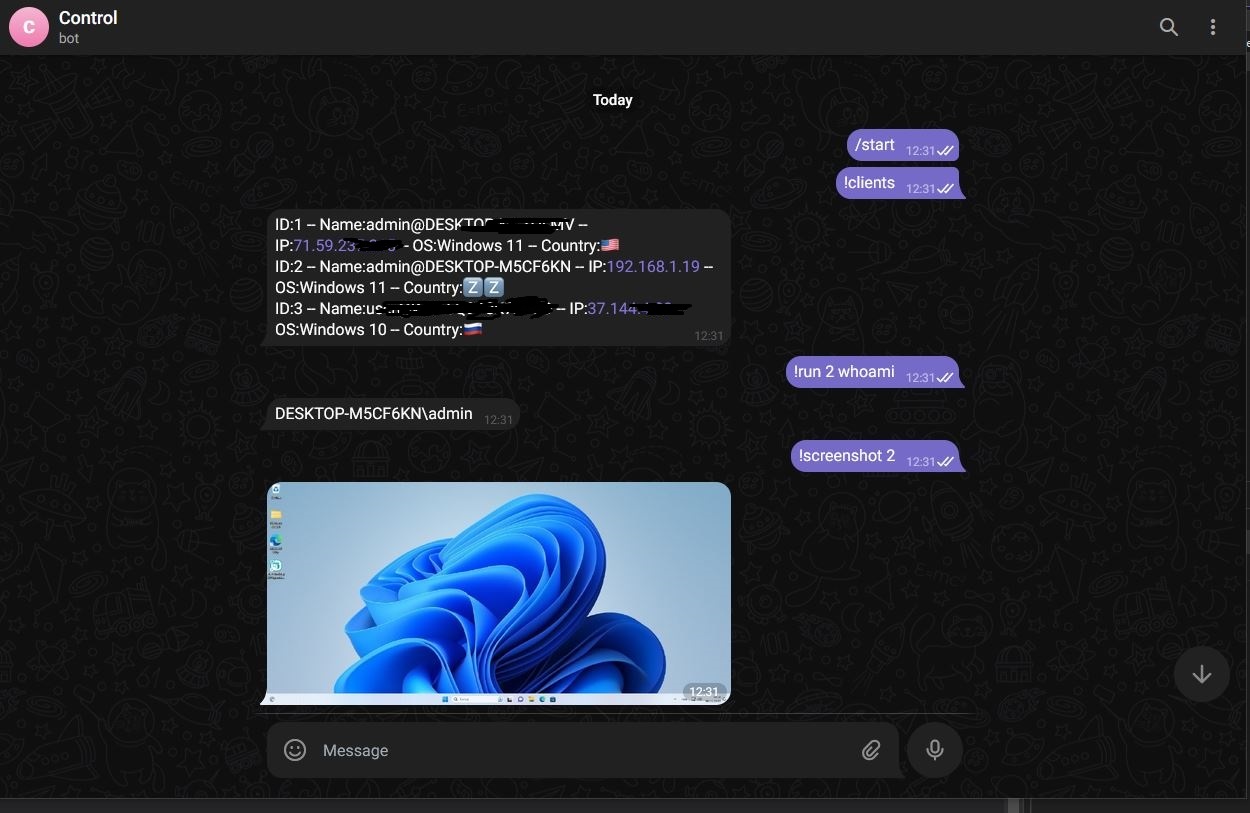Click "ID:1" in the clients list
This screenshot has height=813, width=1250.
pyautogui.click(x=288, y=225)
